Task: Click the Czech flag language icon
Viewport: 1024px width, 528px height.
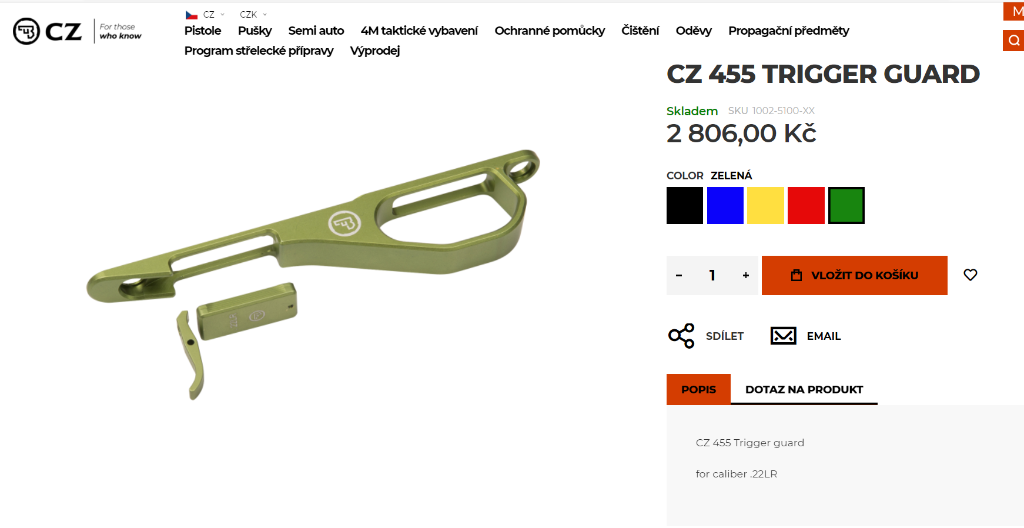Action: 191,14
